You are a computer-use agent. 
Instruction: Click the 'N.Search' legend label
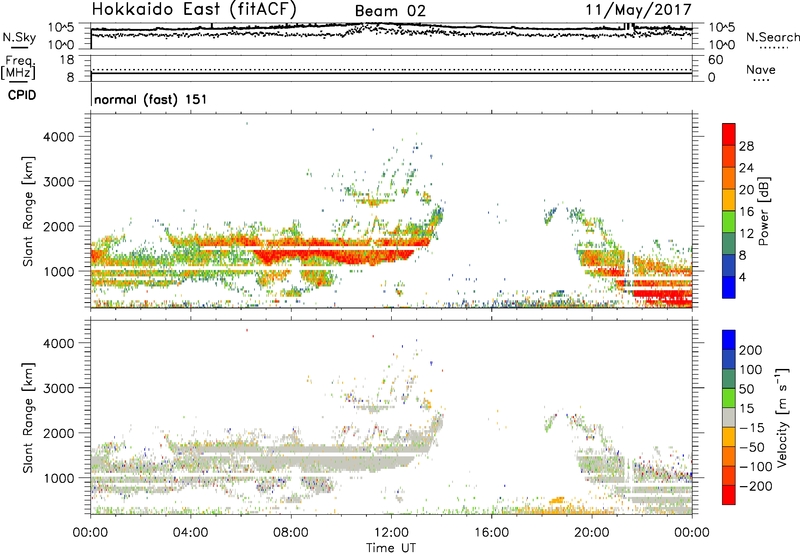pos(773,37)
